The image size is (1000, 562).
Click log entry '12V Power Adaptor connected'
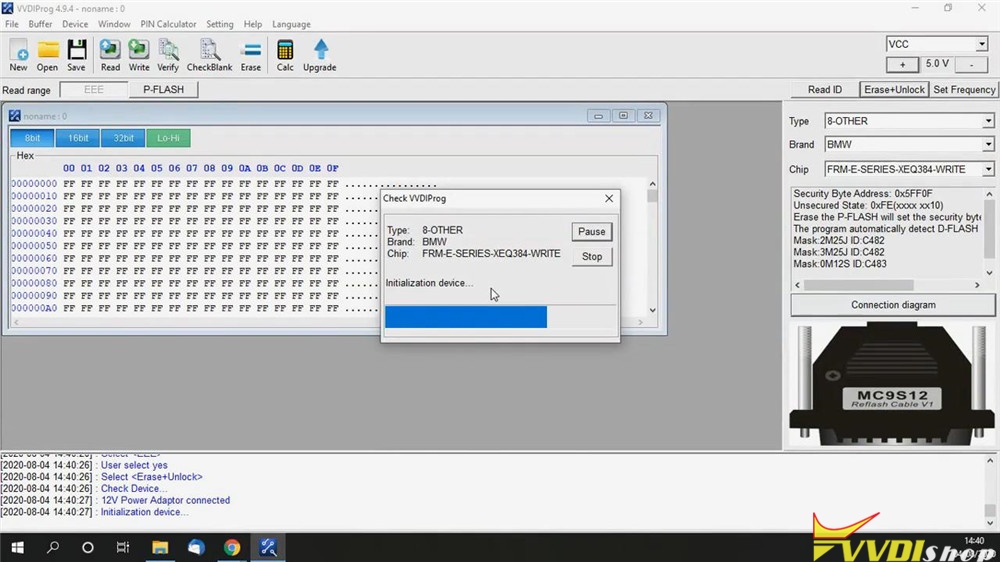[165, 501]
